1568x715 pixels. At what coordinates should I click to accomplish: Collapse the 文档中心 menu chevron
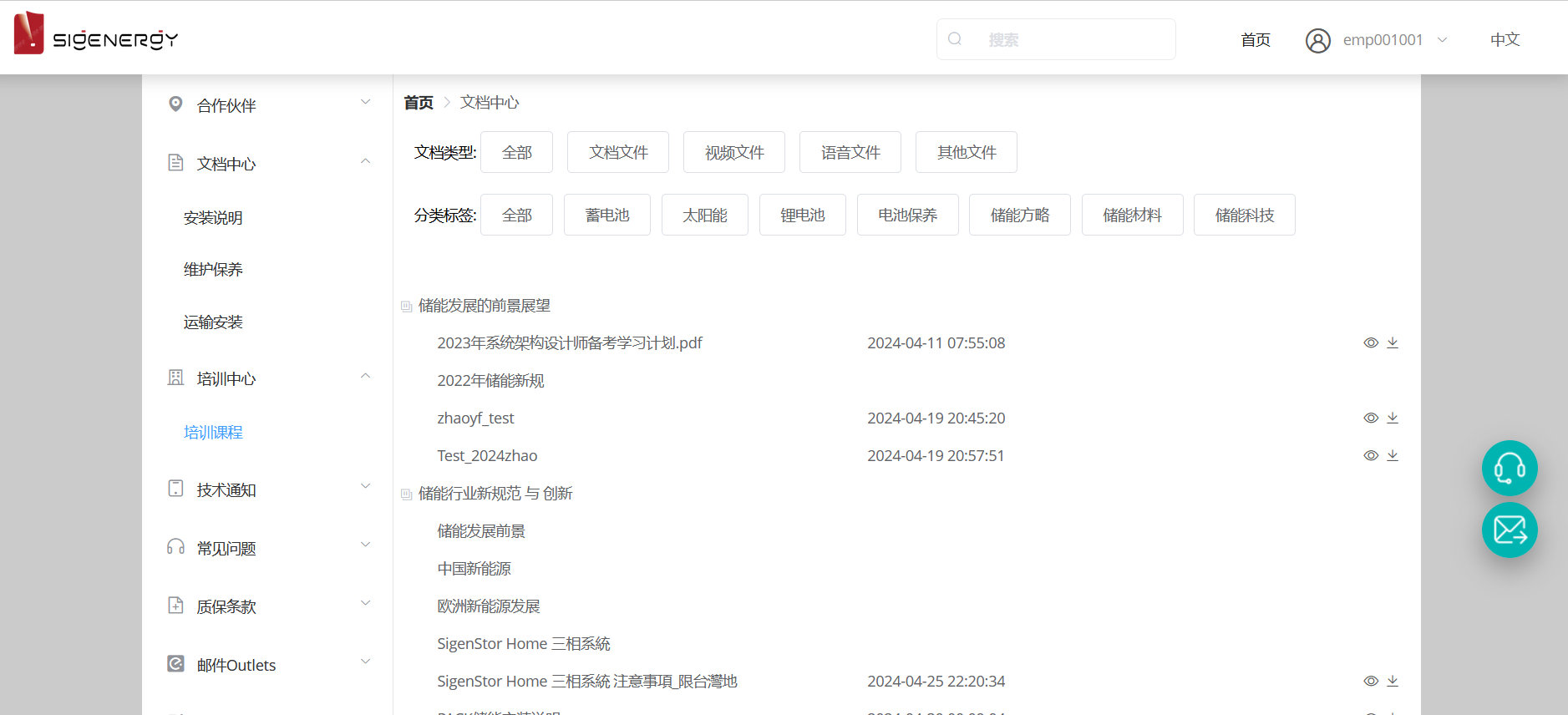point(365,160)
